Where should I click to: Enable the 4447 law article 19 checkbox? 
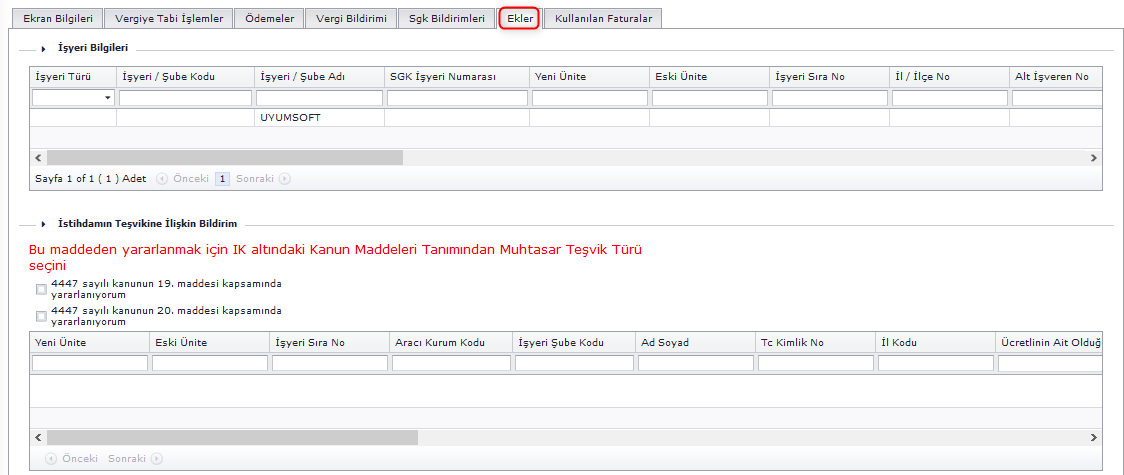point(41,289)
